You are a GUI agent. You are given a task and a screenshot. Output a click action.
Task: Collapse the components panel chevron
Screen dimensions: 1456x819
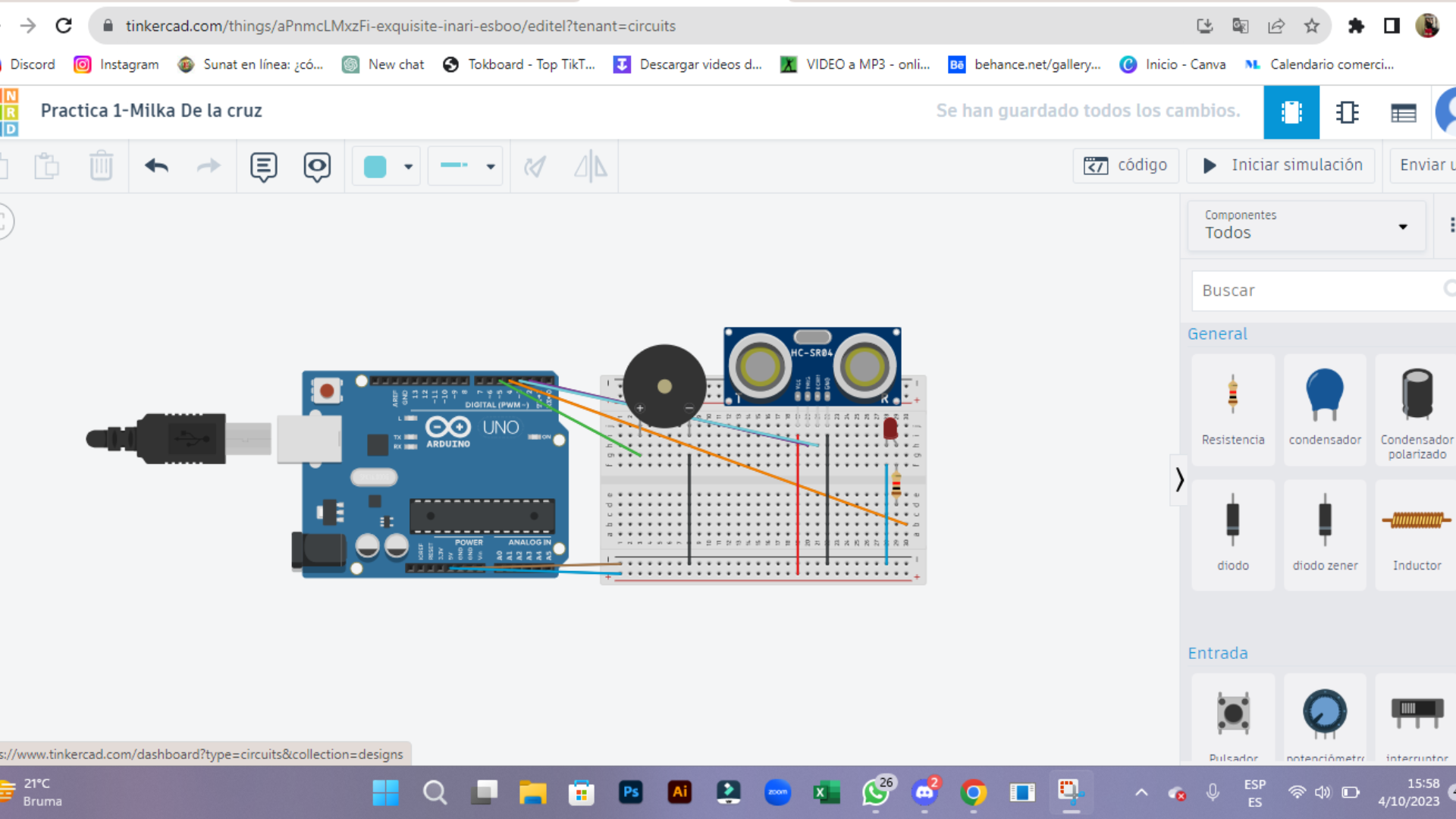point(1179,479)
